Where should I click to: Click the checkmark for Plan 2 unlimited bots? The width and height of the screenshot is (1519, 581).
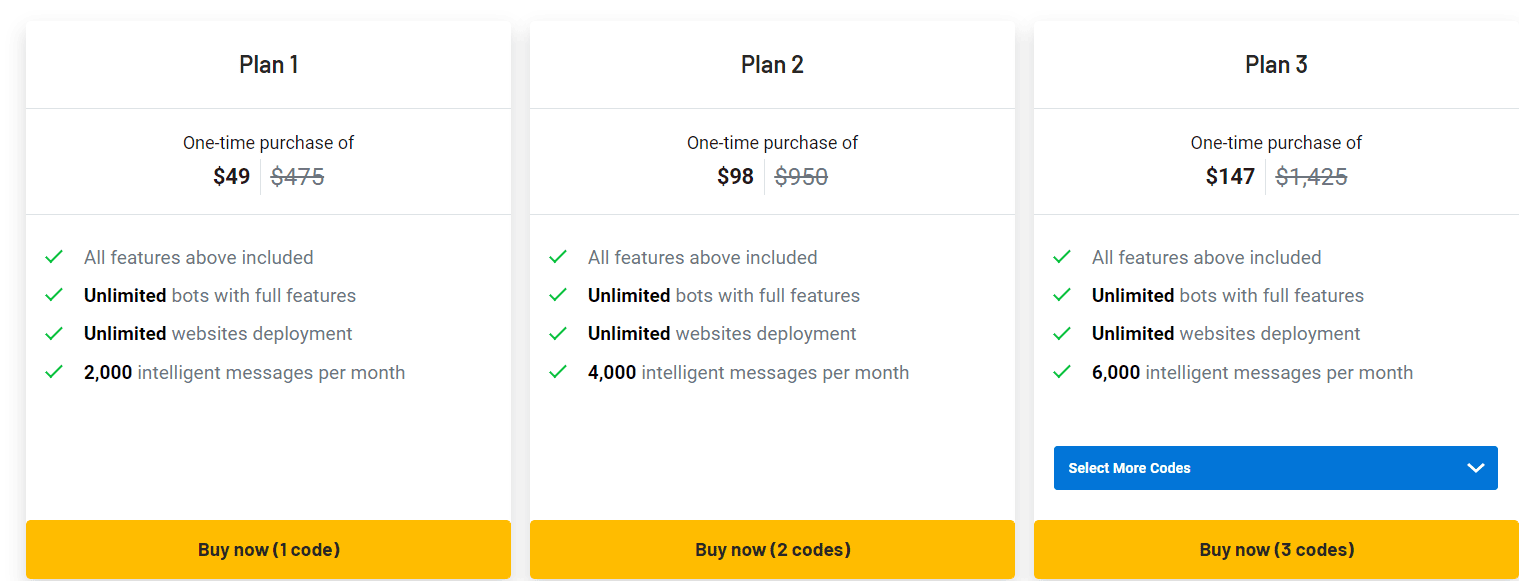click(x=559, y=295)
